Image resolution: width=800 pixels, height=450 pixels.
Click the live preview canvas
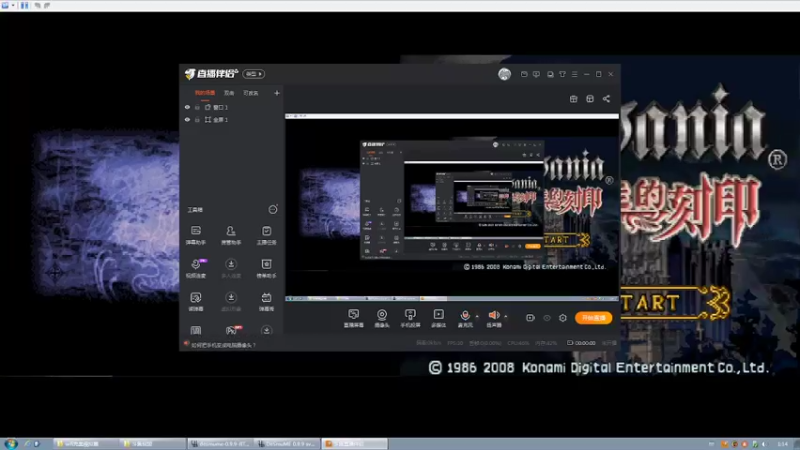(x=452, y=207)
